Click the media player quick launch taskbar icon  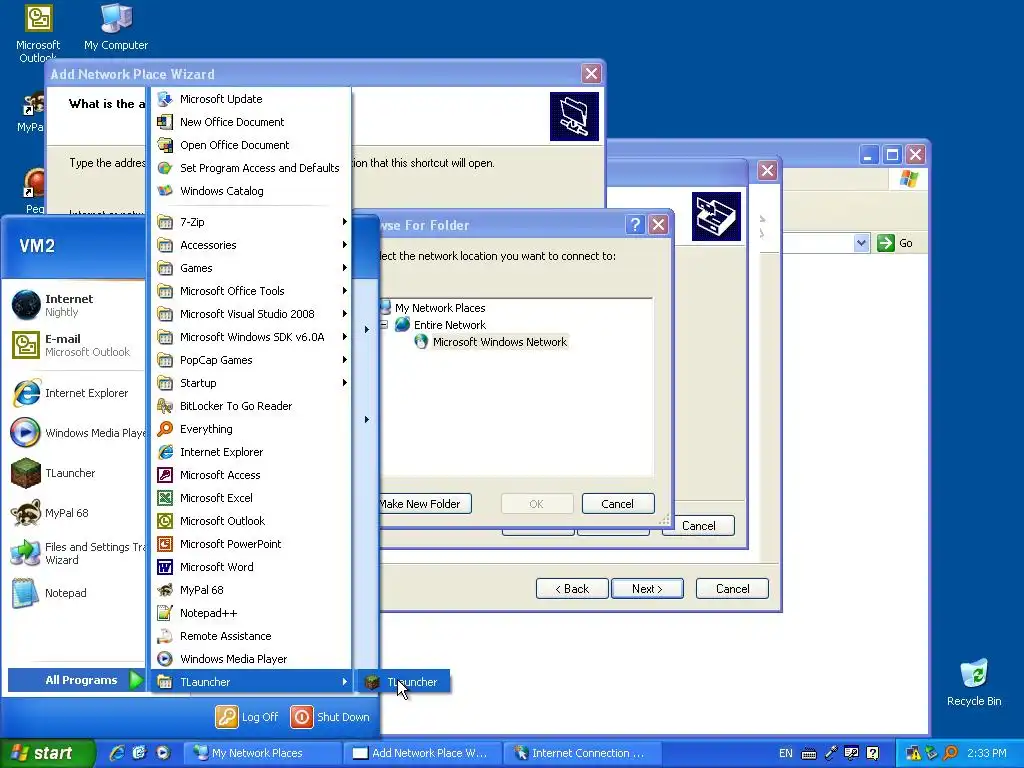[x=163, y=753]
